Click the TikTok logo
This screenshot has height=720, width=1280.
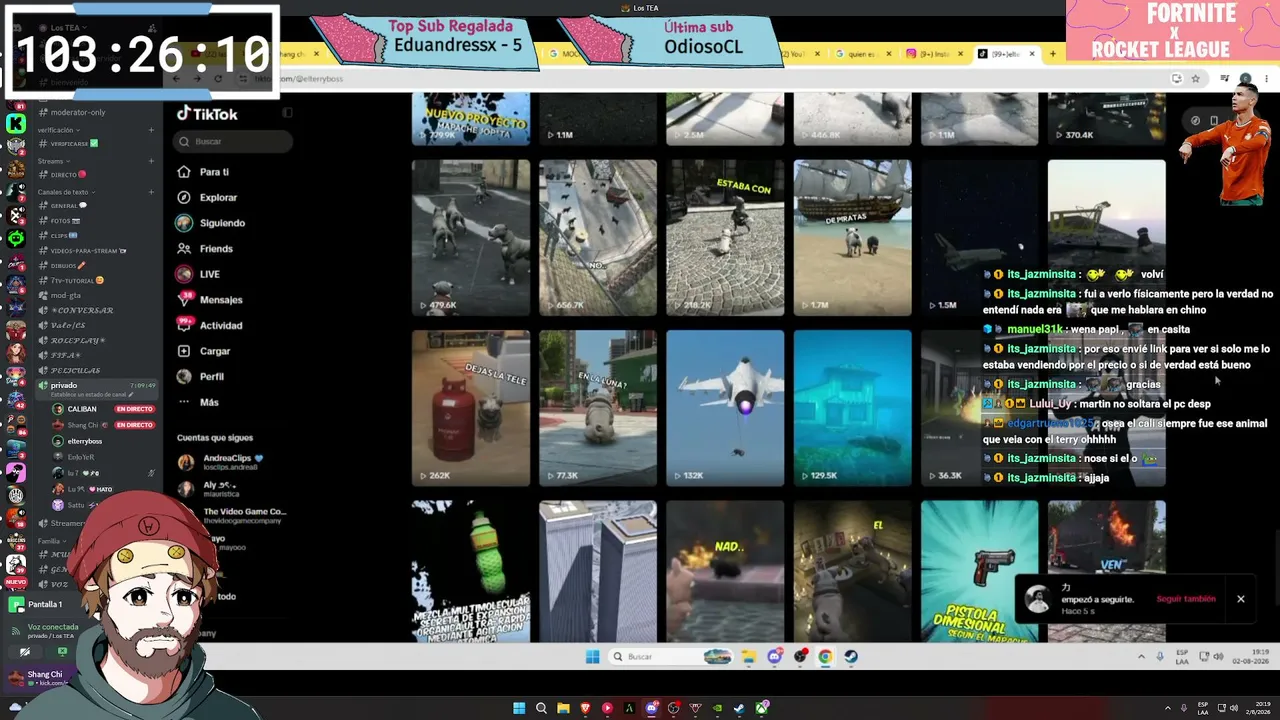click(207, 114)
